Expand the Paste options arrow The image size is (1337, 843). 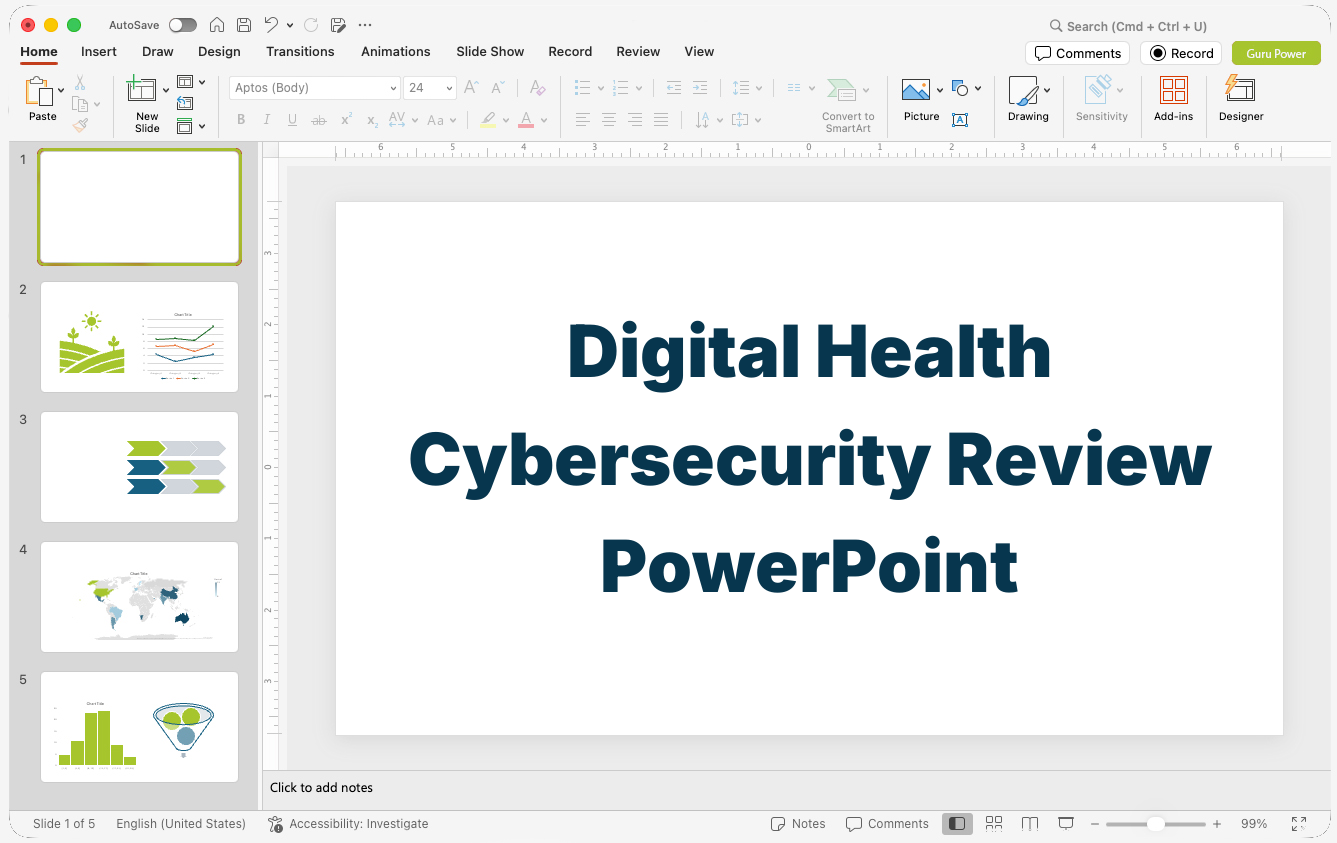(61, 90)
